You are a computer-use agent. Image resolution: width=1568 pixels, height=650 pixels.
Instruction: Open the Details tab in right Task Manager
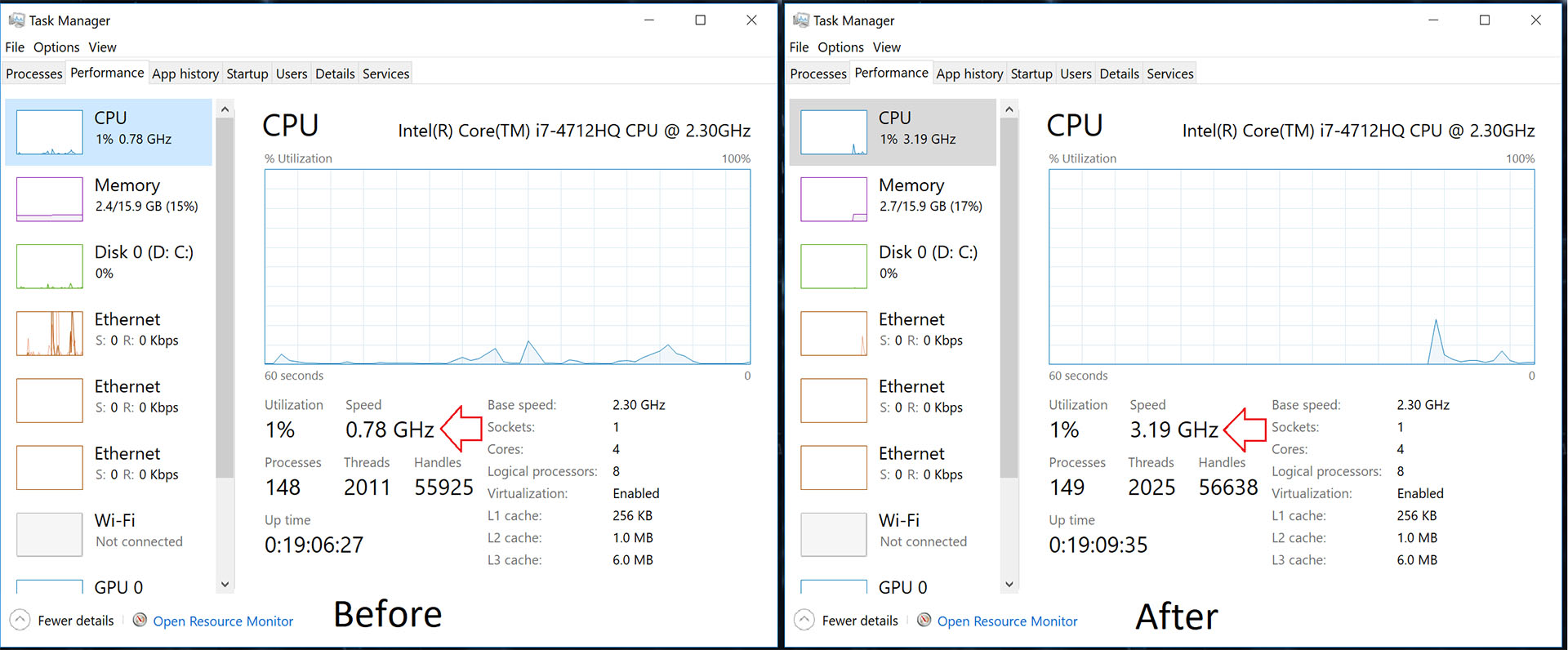click(1119, 73)
